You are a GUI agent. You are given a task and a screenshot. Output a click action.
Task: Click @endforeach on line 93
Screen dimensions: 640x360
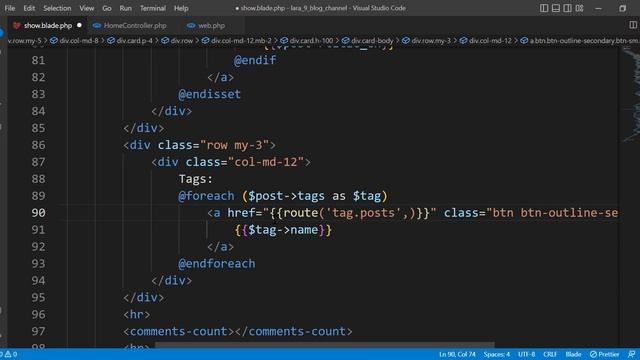[x=217, y=264]
